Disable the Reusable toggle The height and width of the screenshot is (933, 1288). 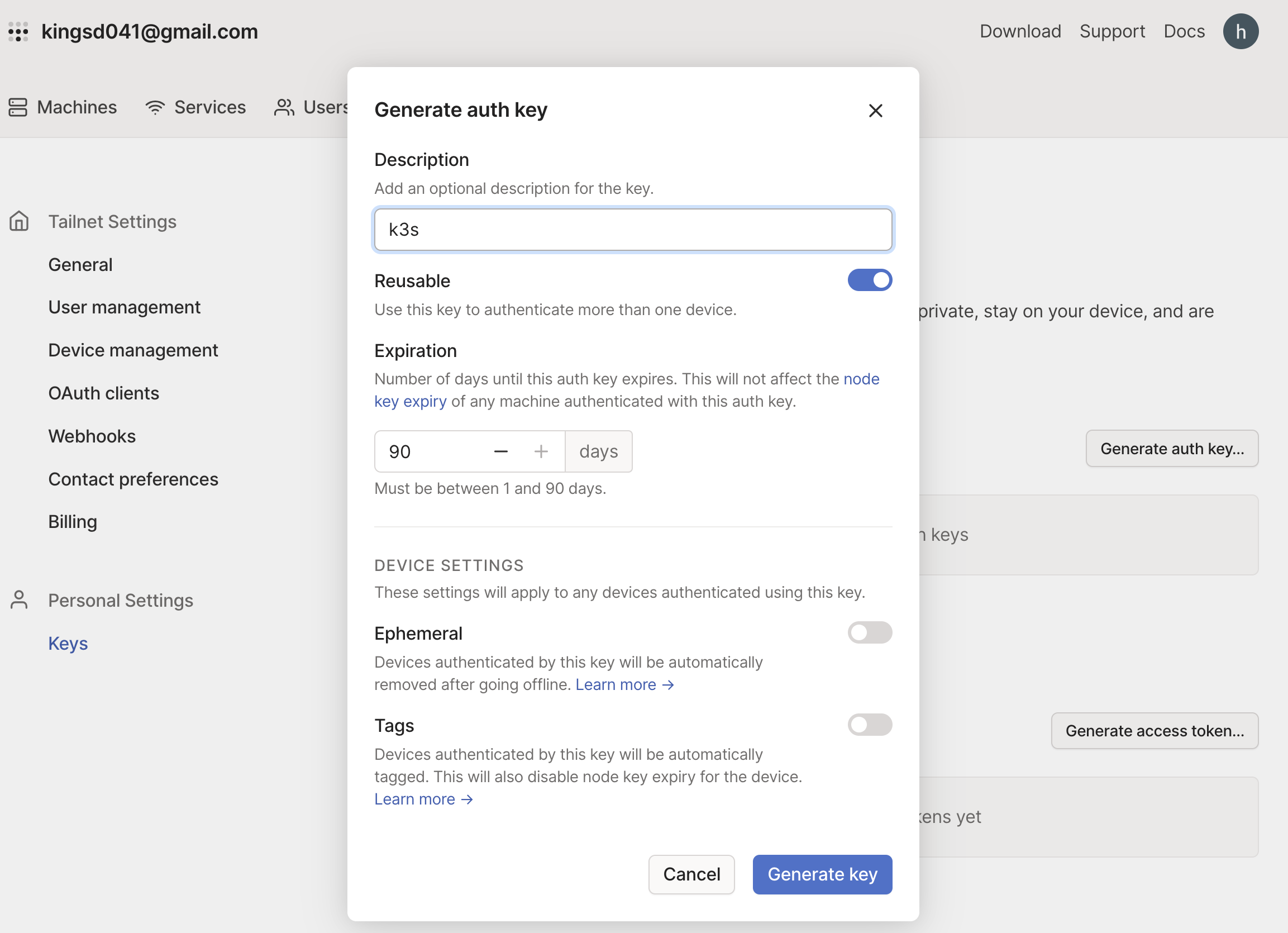(x=870, y=280)
